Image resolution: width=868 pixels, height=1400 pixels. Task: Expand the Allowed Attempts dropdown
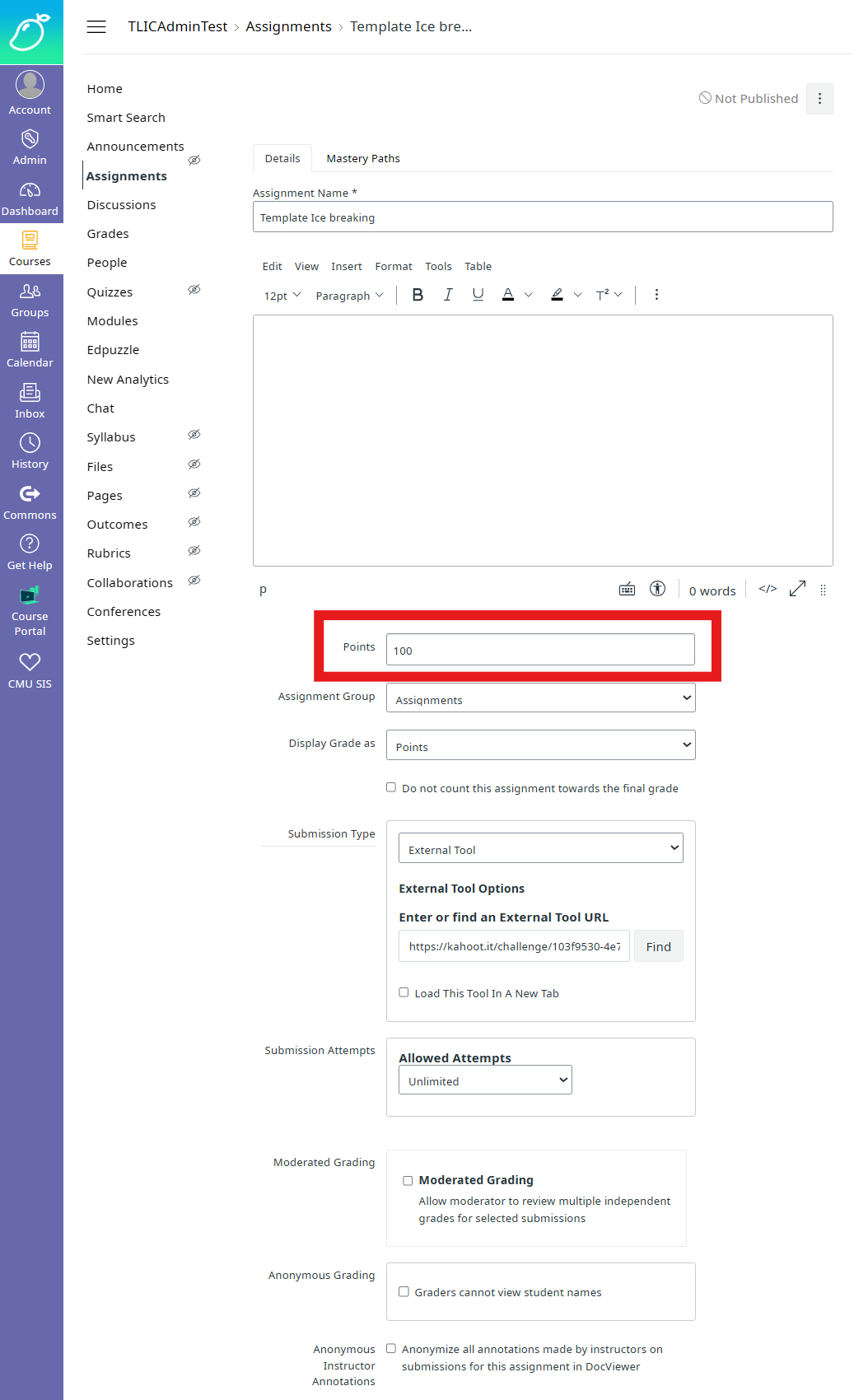(485, 1080)
